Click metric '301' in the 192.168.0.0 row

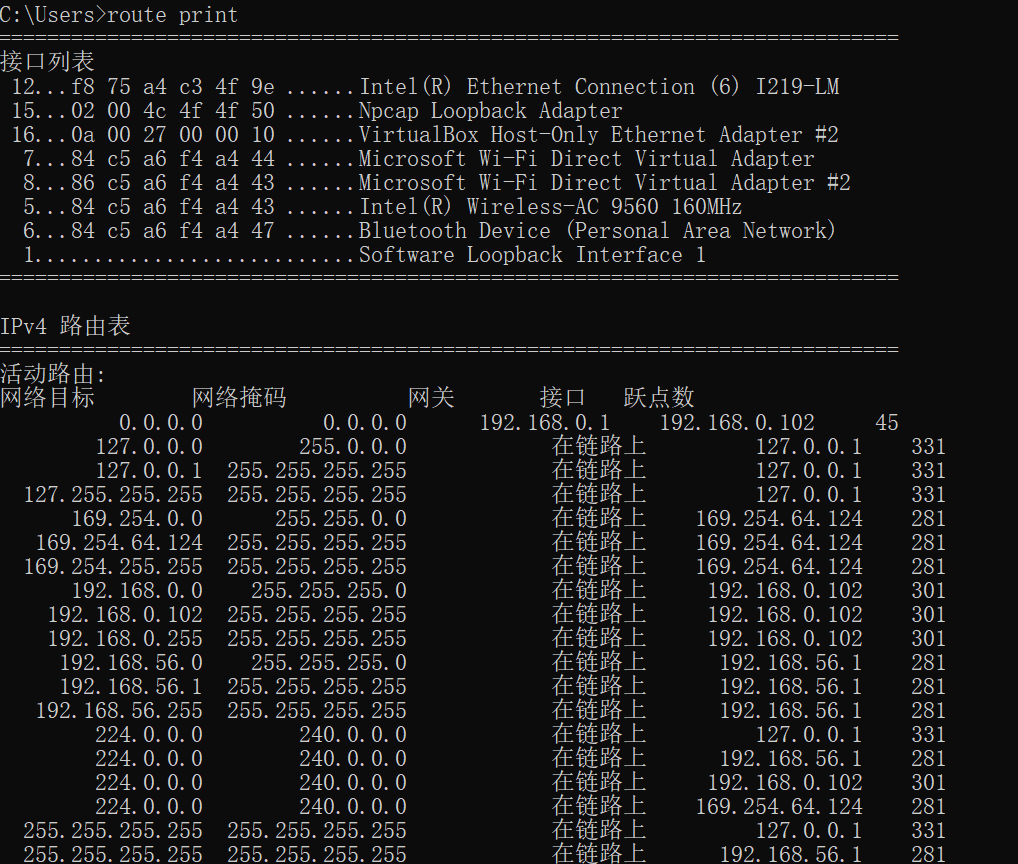[x=928, y=591]
